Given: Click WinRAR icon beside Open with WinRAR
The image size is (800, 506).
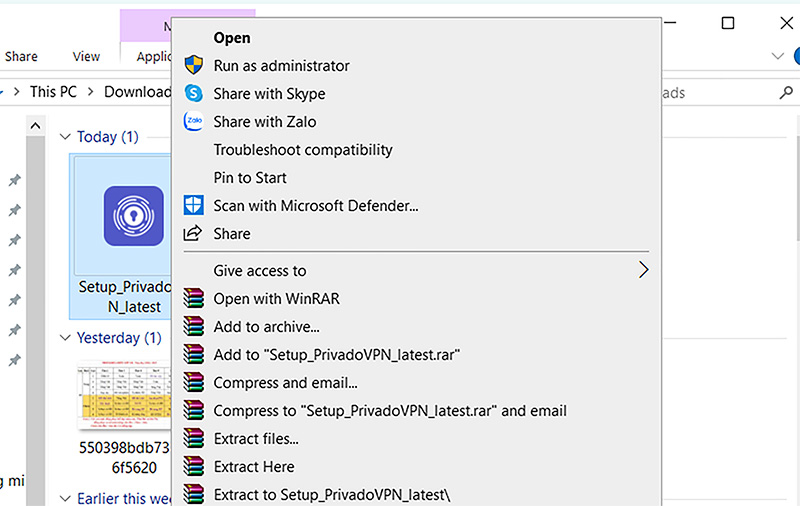Looking at the screenshot, I should tap(193, 298).
